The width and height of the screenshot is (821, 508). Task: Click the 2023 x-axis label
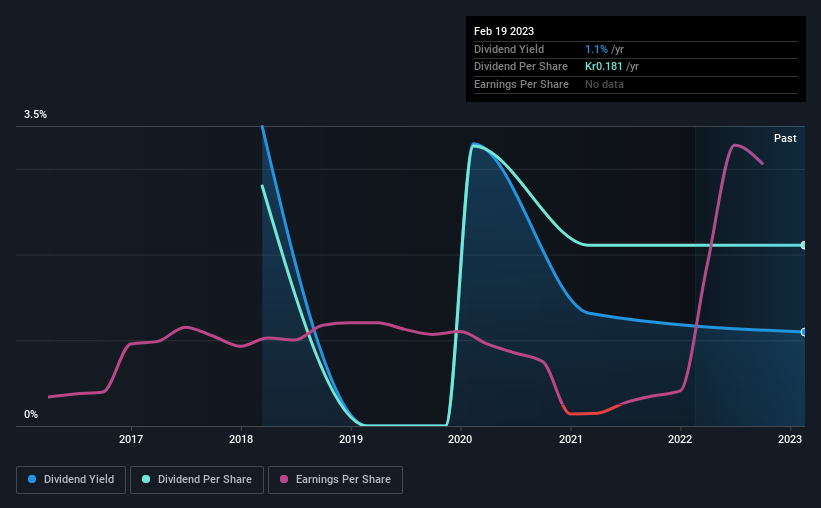point(790,439)
